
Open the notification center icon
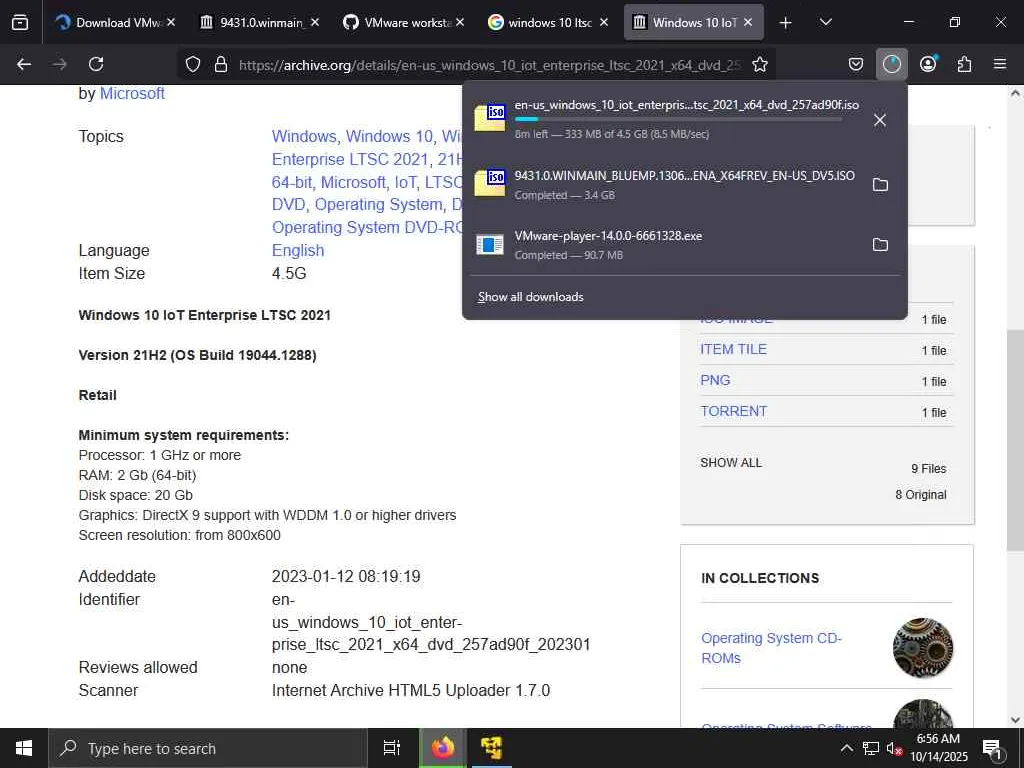[993, 749]
